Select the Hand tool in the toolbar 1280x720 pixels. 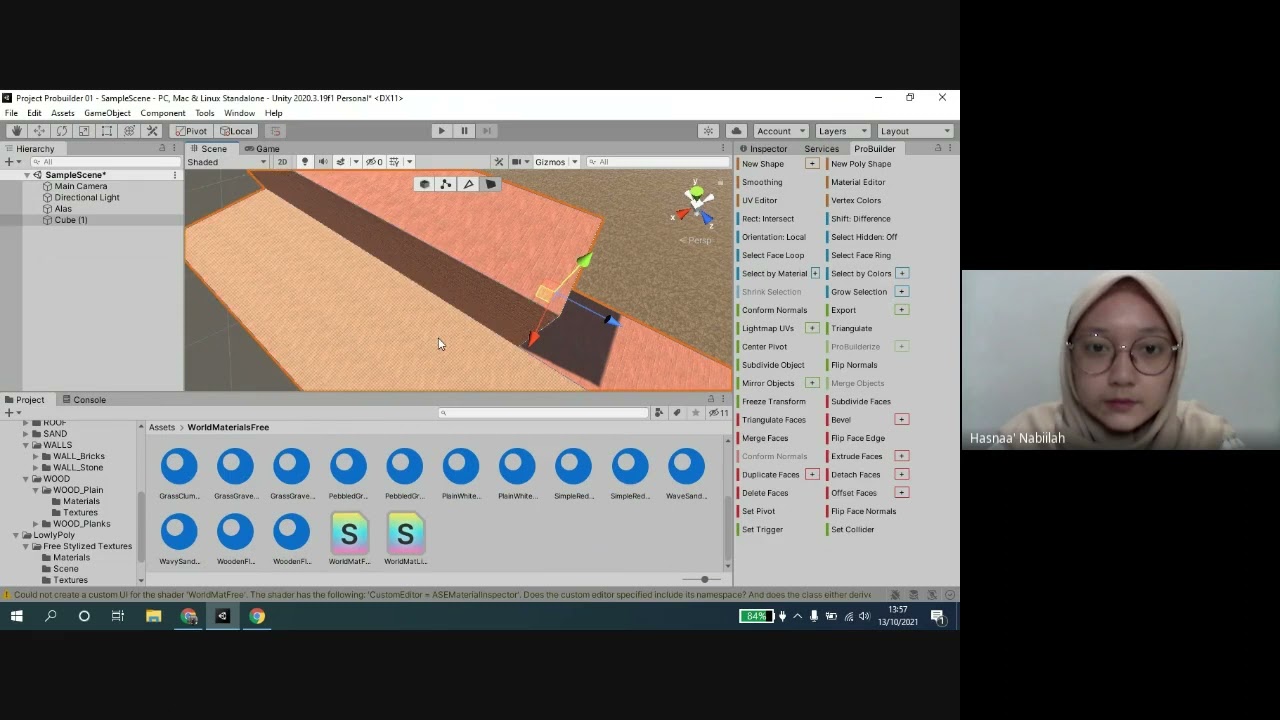tap(16, 131)
